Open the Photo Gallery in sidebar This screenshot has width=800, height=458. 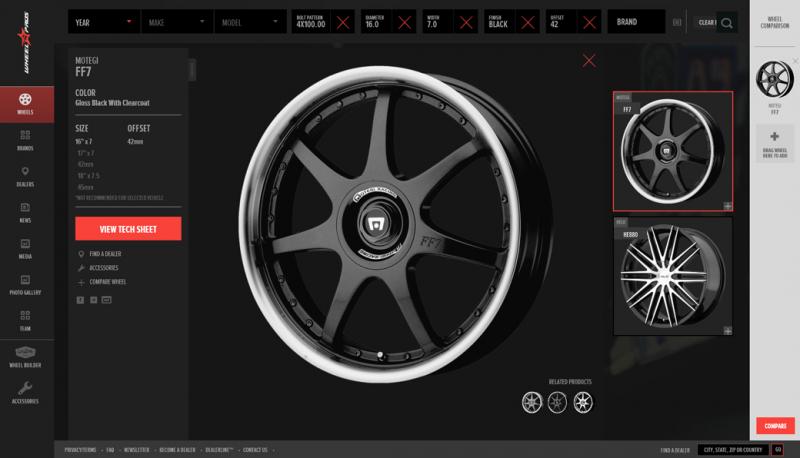tap(25, 285)
